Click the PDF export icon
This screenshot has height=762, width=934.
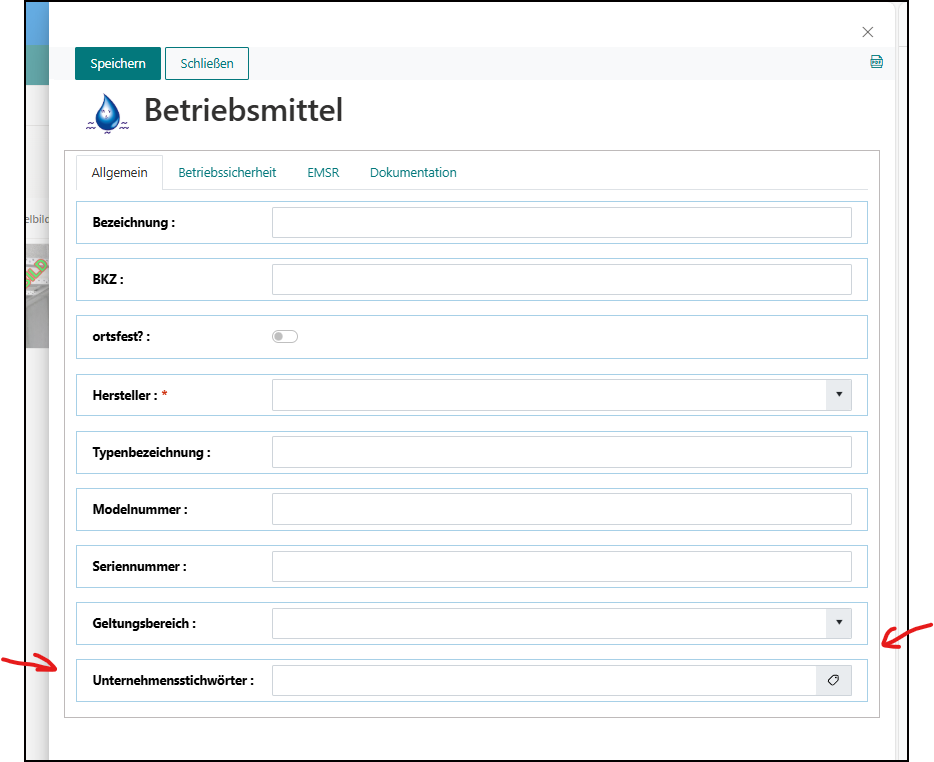[877, 62]
